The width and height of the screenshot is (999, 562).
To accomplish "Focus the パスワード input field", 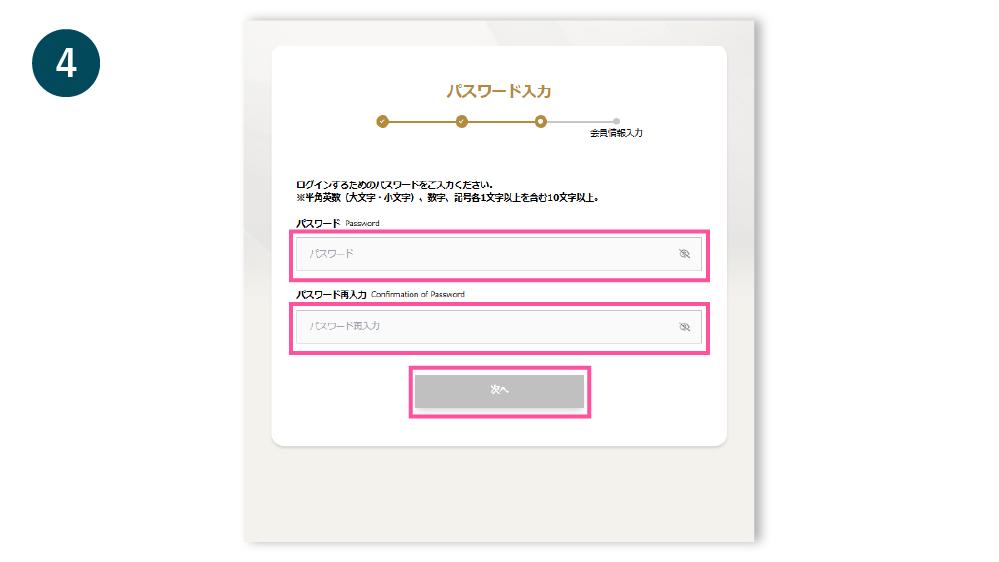I will click(x=499, y=254).
